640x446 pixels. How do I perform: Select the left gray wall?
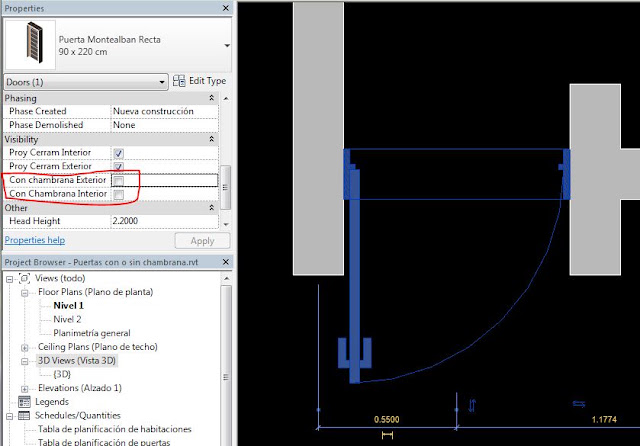click(318, 139)
